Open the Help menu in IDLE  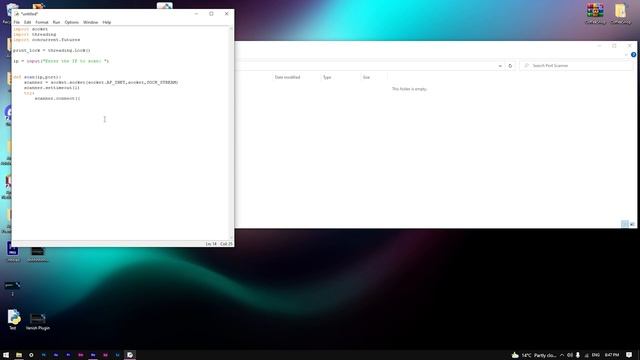[x=107, y=22]
